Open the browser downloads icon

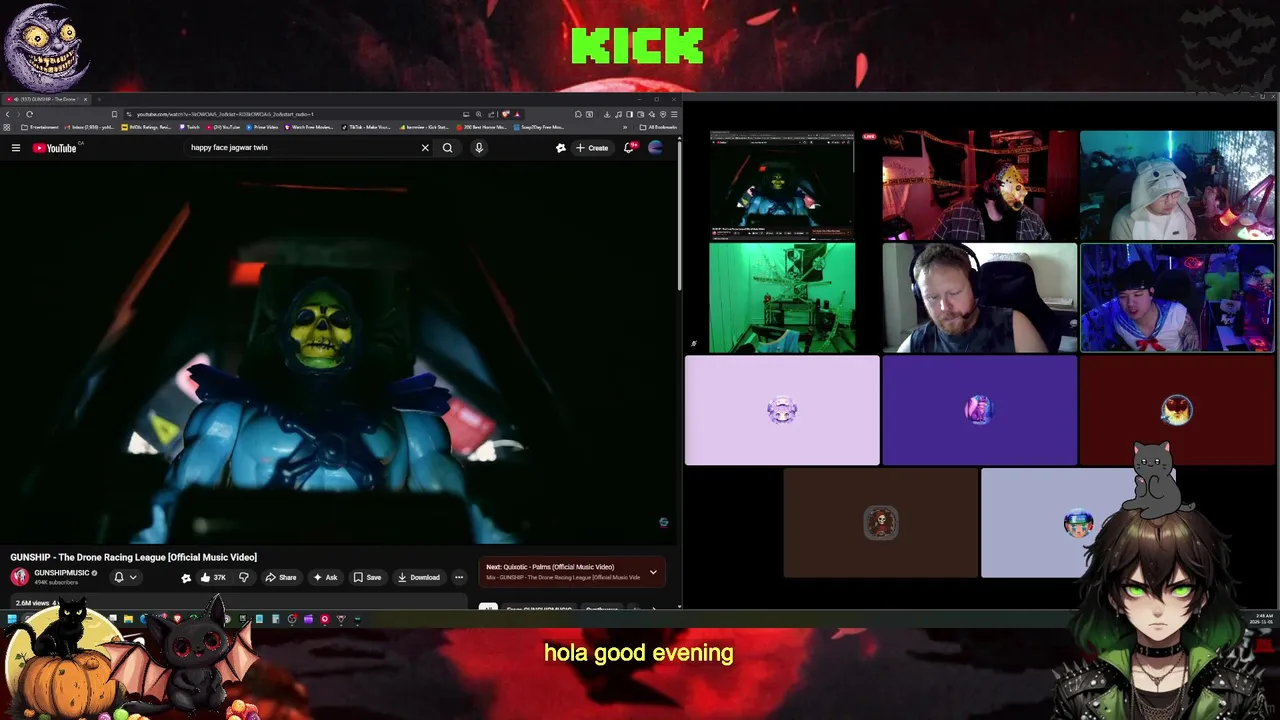(607, 114)
